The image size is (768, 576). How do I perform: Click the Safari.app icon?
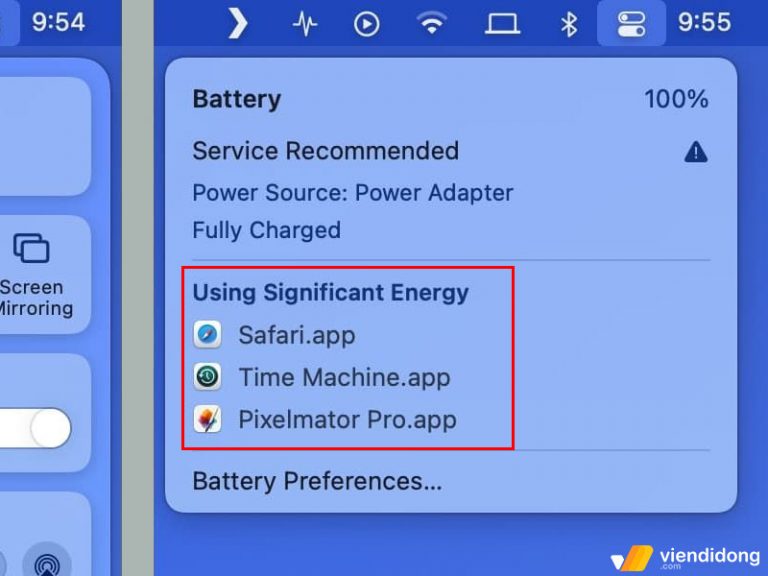pyautogui.click(x=207, y=335)
